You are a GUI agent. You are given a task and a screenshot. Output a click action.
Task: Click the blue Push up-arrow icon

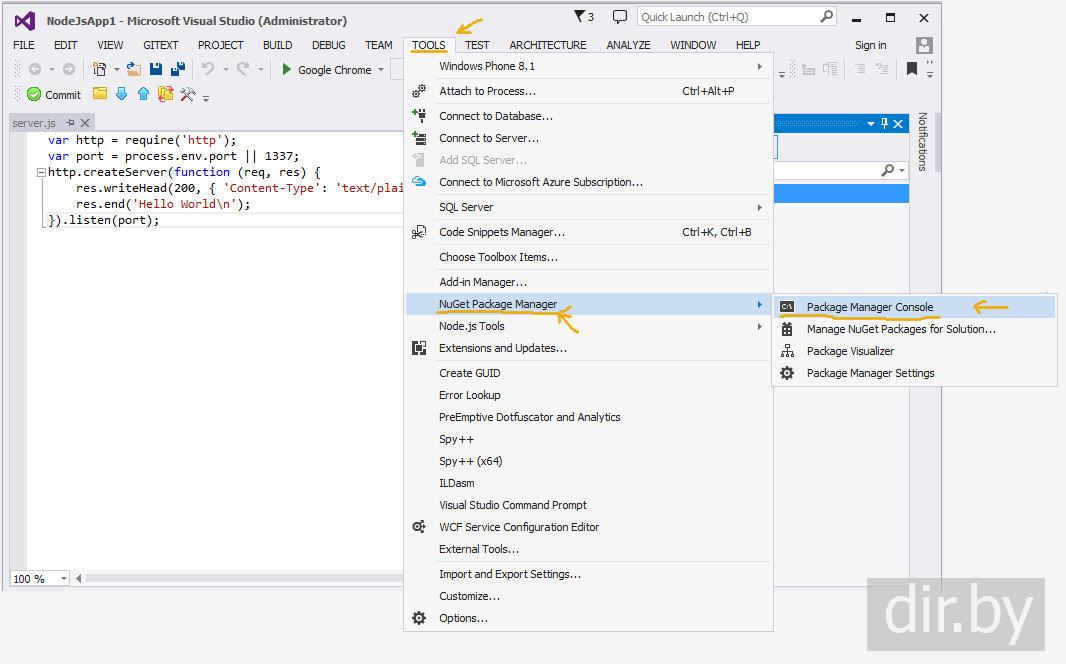pyautogui.click(x=143, y=94)
